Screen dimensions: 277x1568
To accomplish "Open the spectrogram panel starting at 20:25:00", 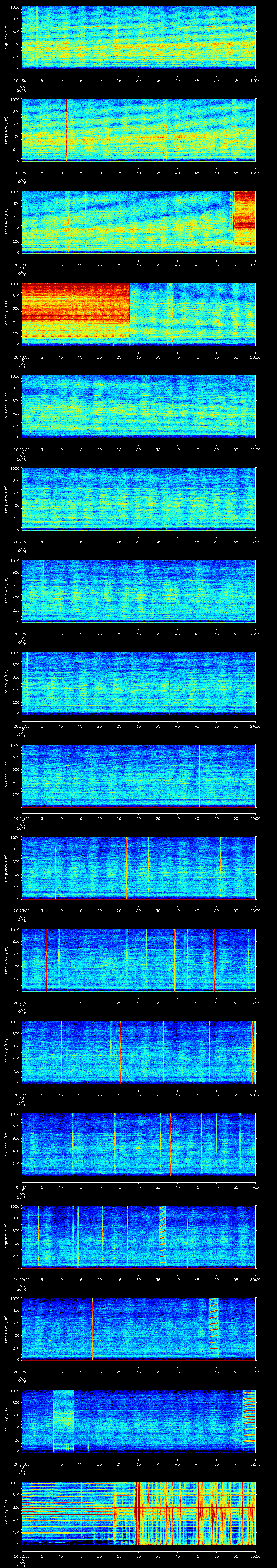I will click(x=138, y=868).
